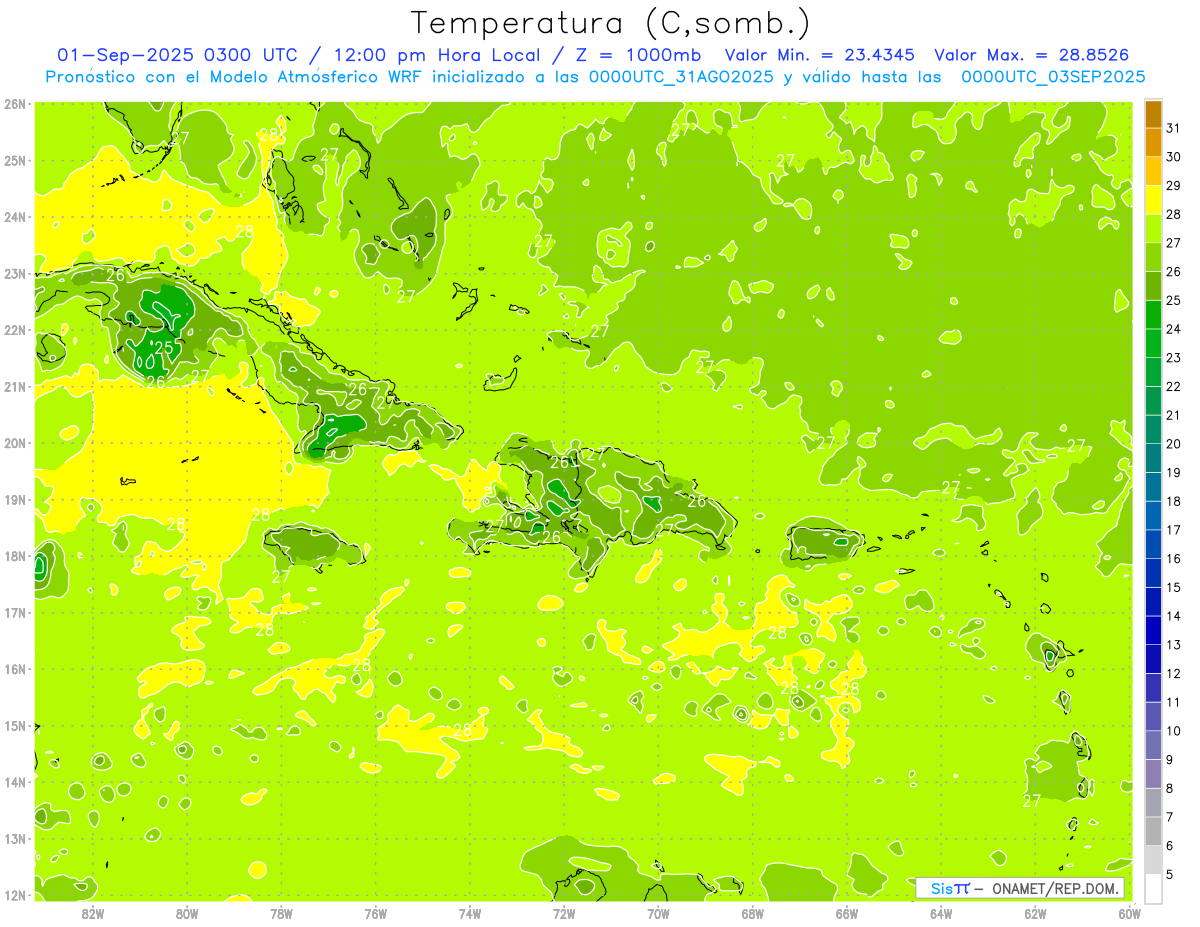
Task: Click the legend value 29
Action: tap(1173, 185)
